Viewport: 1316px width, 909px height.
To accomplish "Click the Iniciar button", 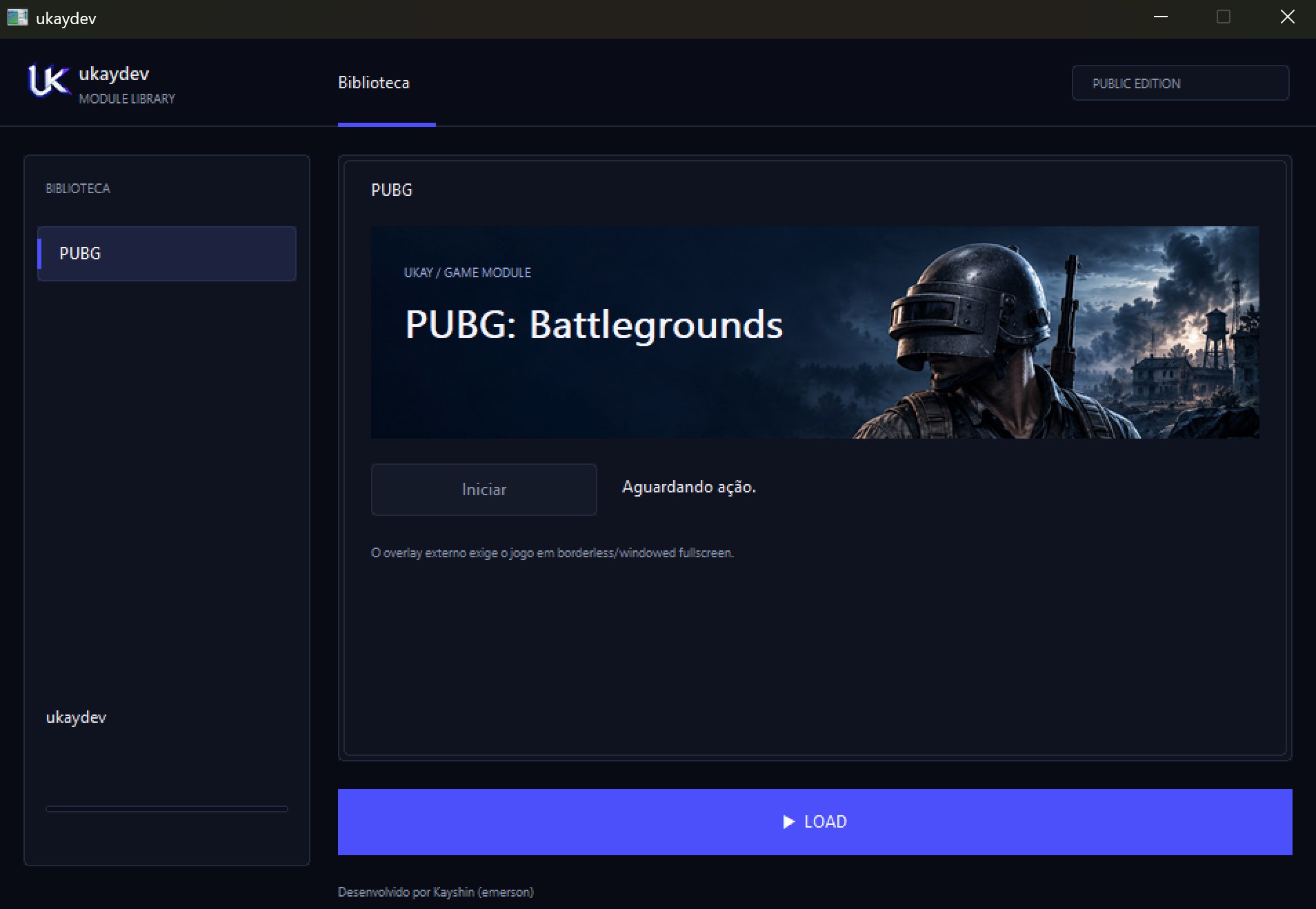I will point(483,489).
